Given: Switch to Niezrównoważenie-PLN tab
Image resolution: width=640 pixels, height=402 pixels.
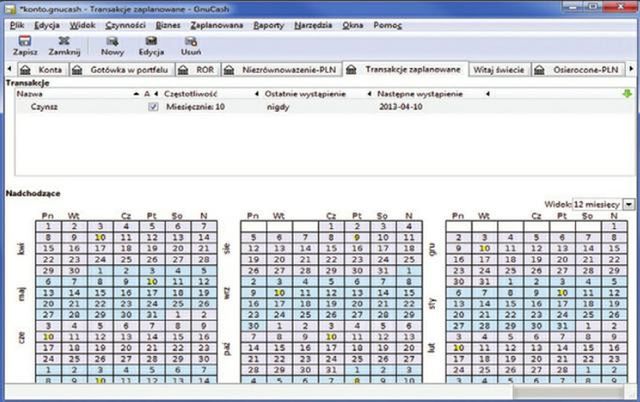Looking at the screenshot, I should tap(281, 70).
